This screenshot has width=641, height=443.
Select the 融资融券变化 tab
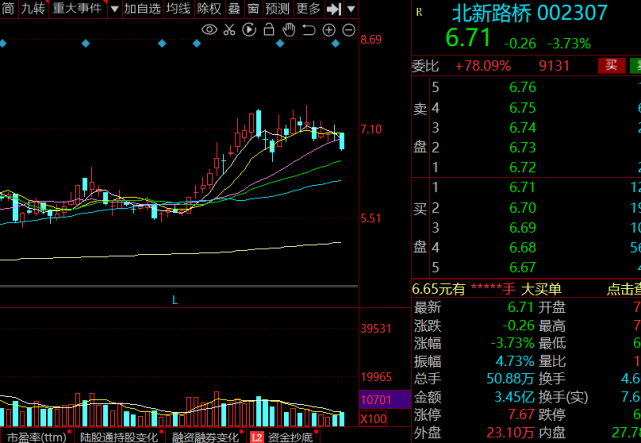click(205, 437)
